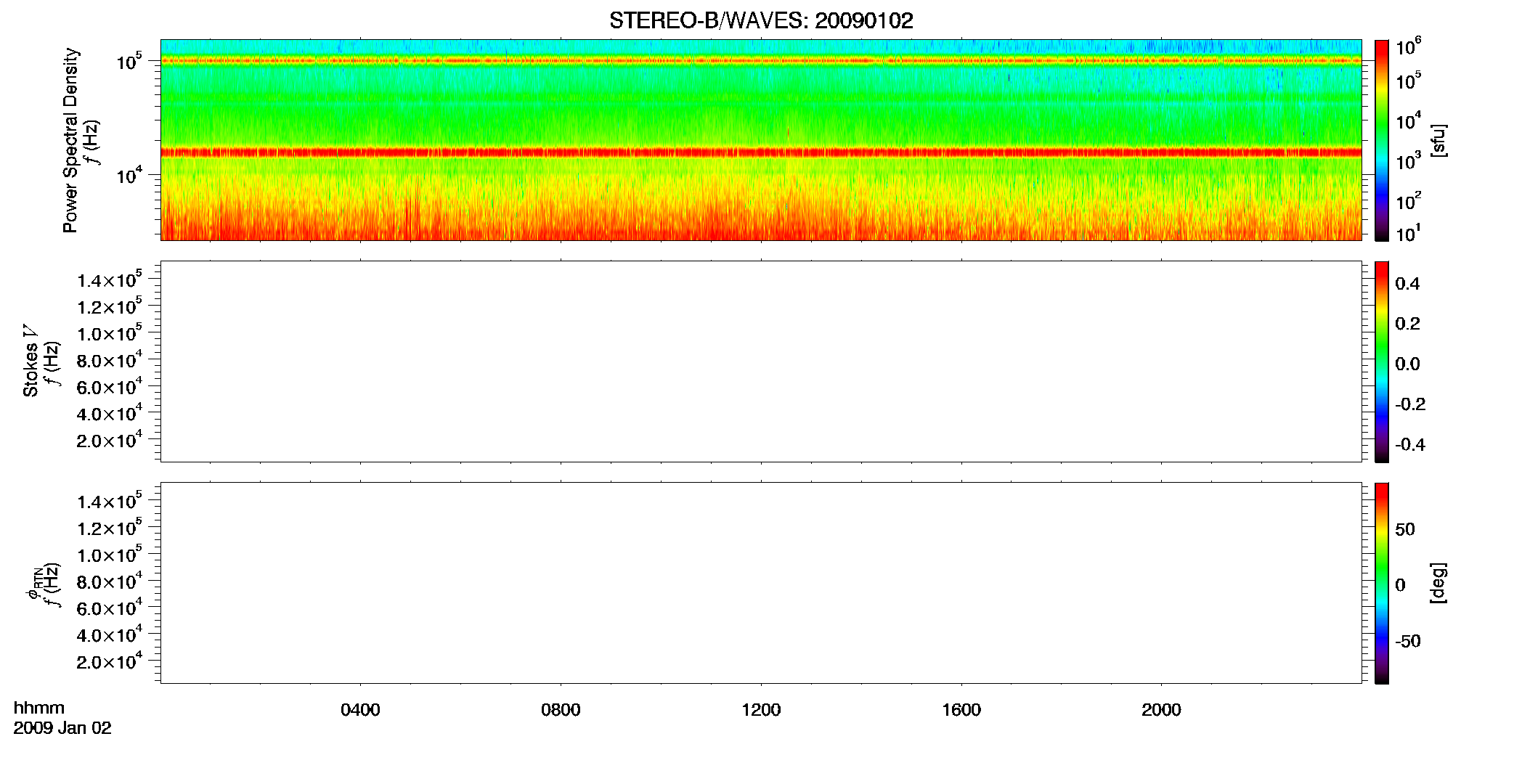The width and height of the screenshot is (1522, 784).
Task: Click the empty phi RTN panel
Action: (x=760, y=583)
